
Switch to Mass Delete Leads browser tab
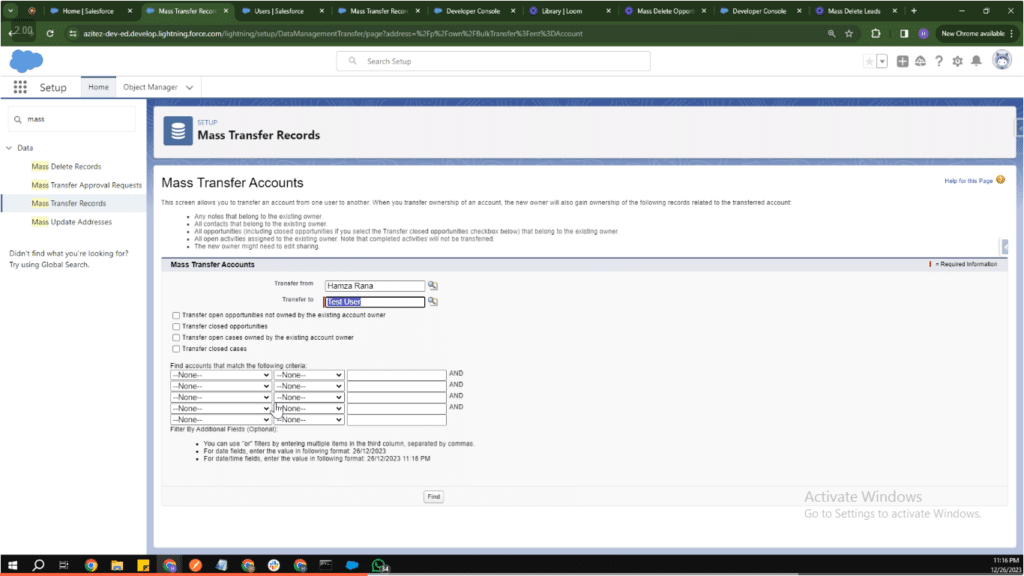tap(854, 11)
